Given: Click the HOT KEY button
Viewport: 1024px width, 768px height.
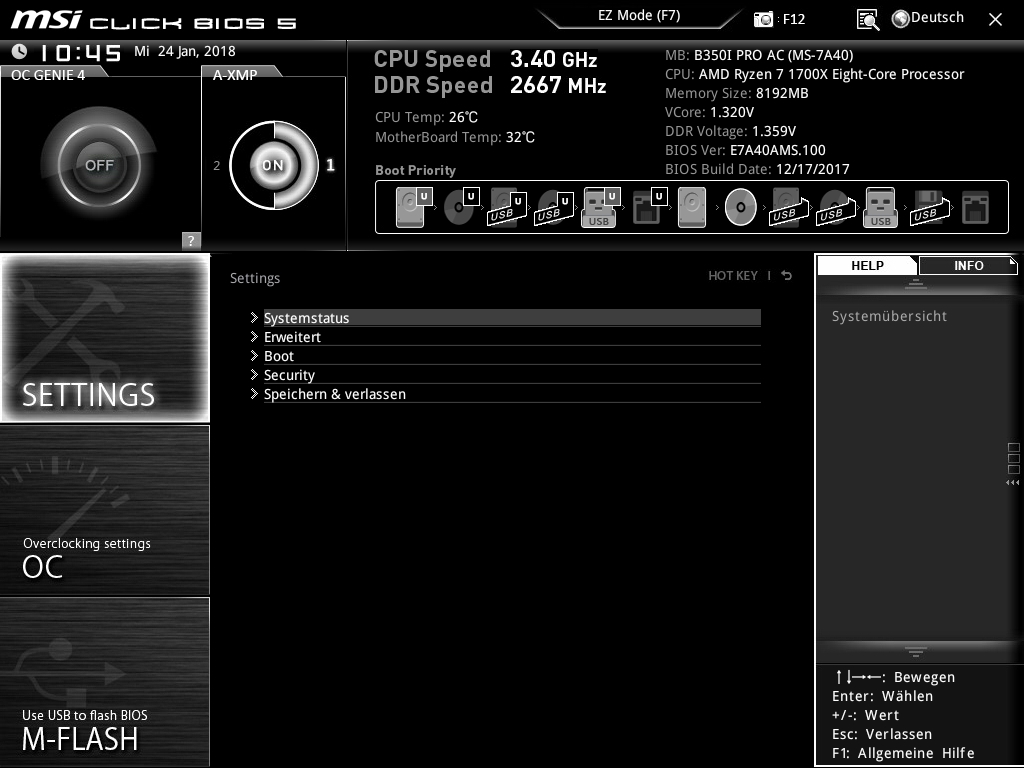Looking at the screenshot, I should point(733,276).
